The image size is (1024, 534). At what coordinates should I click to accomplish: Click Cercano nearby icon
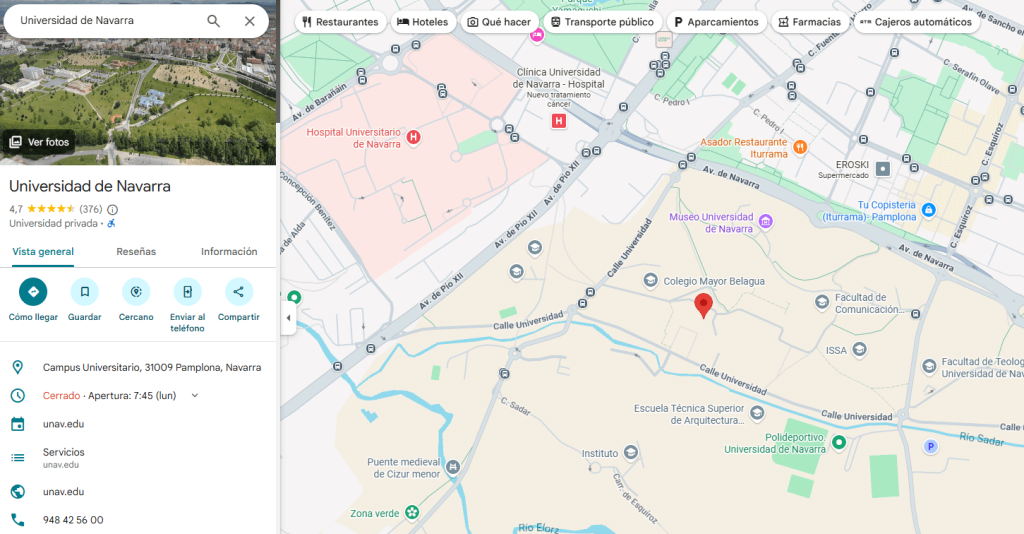(136, 292)
